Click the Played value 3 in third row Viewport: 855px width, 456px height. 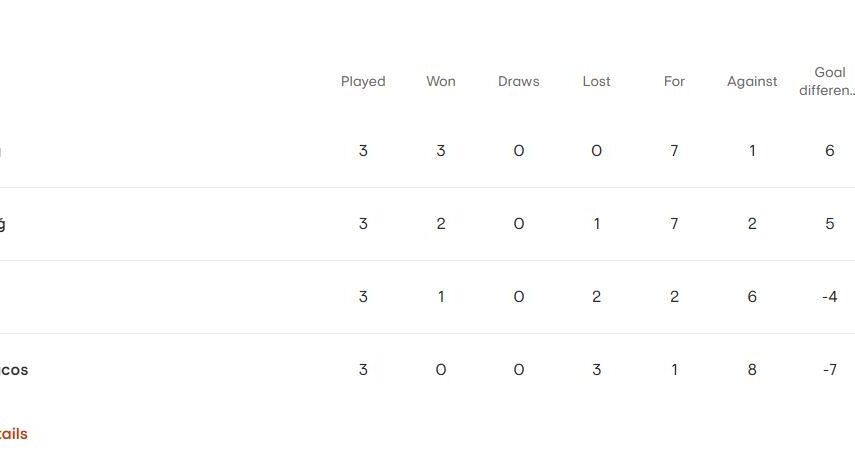363,297
